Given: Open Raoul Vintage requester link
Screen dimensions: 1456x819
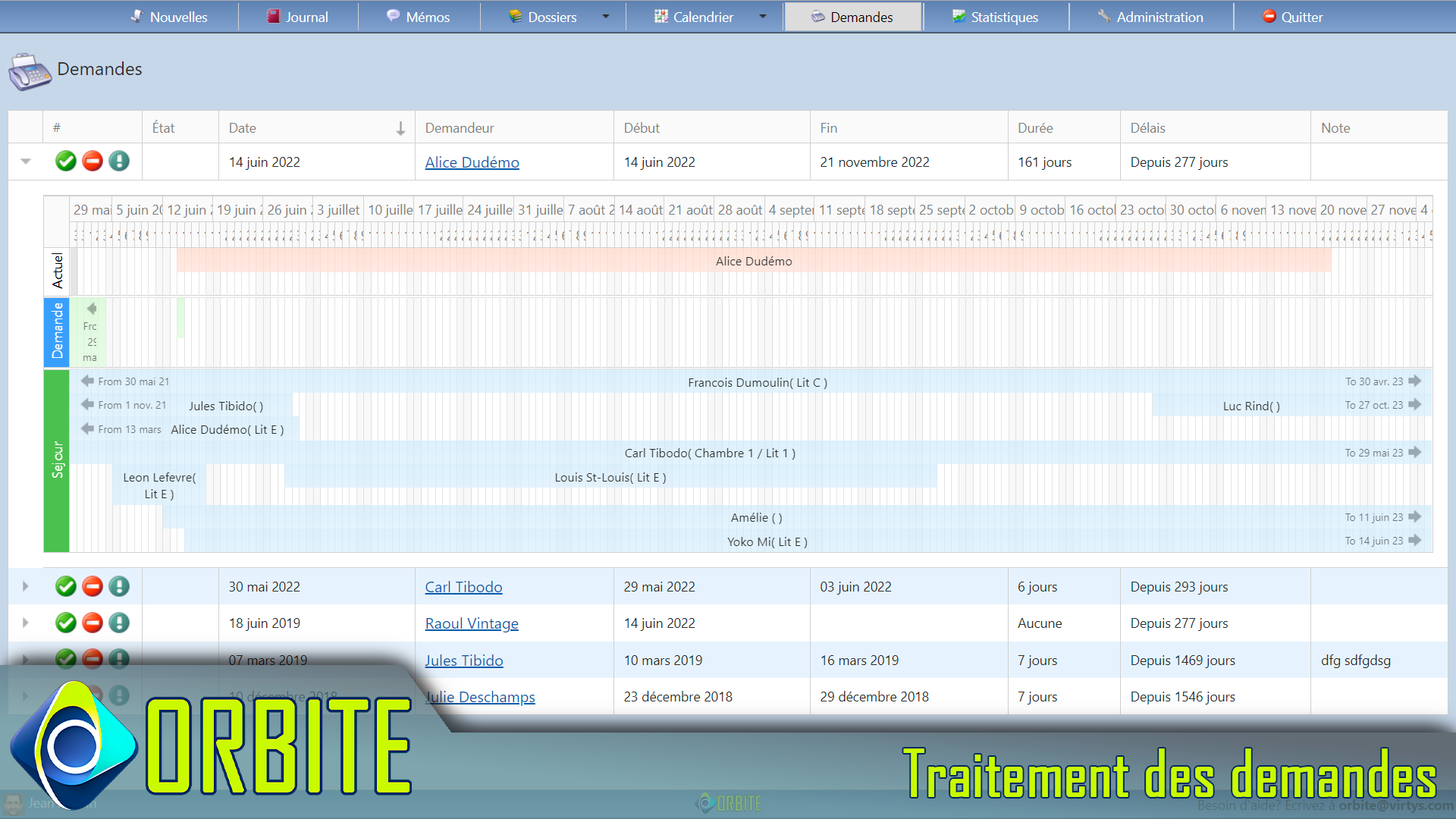Looking at the screenshot, I should pos(472,623).
